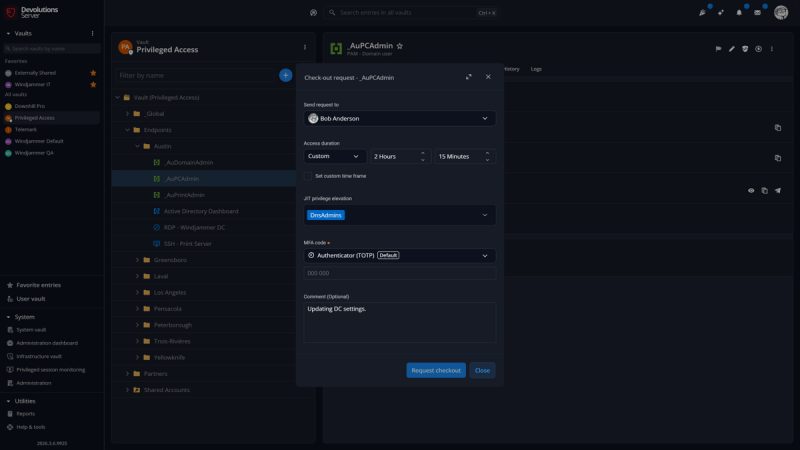Select the Windjammer QA vault
The width and height of the screenshot is (800, 450).
pos(34,153)
